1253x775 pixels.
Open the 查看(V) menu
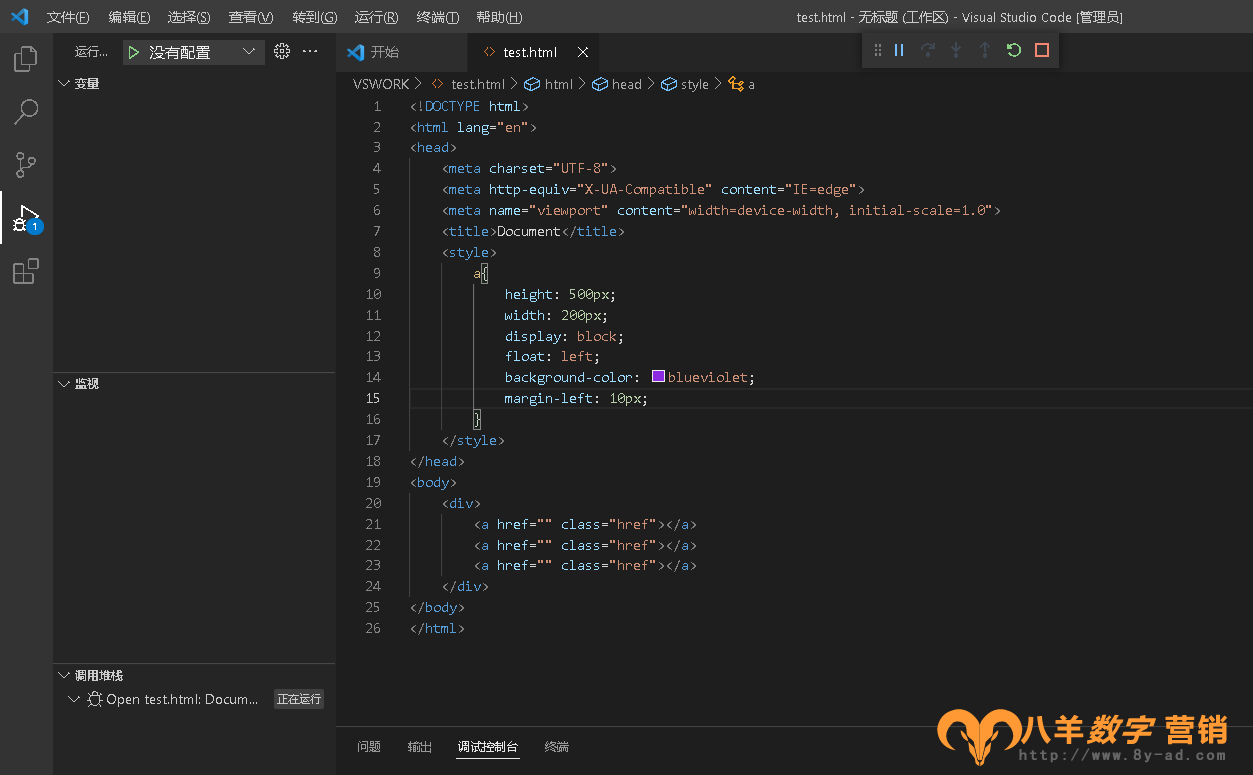click(251, 17)
